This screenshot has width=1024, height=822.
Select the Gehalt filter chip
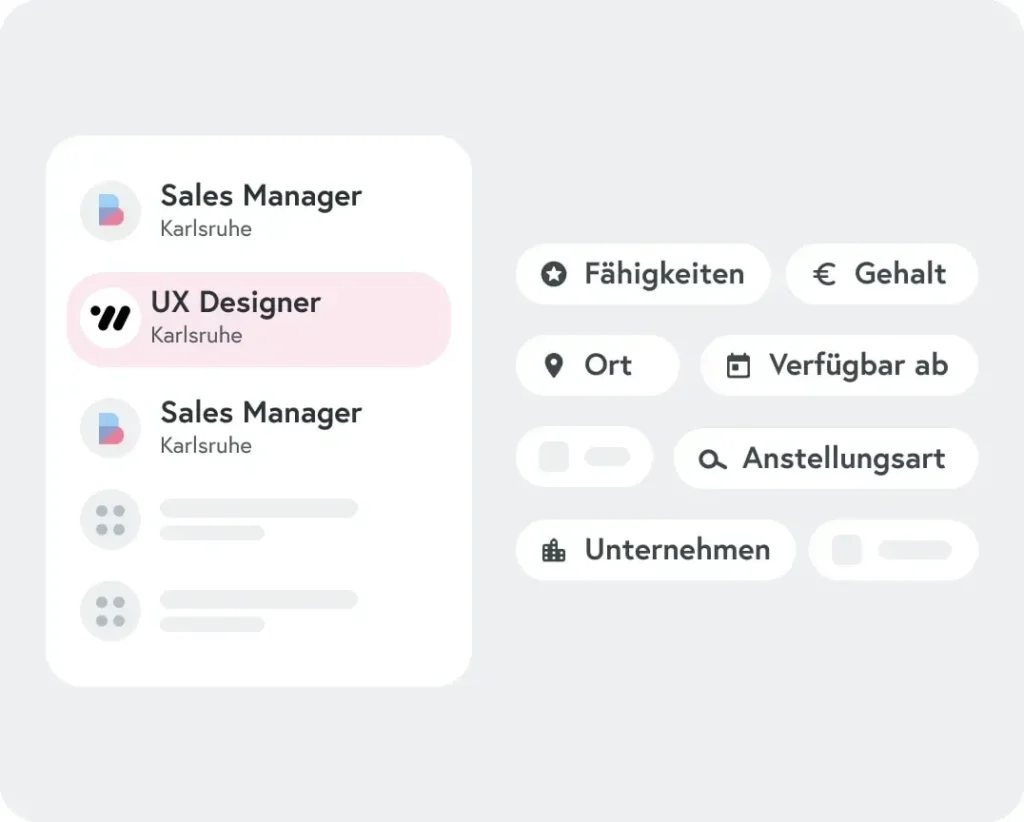click(882, 274)
